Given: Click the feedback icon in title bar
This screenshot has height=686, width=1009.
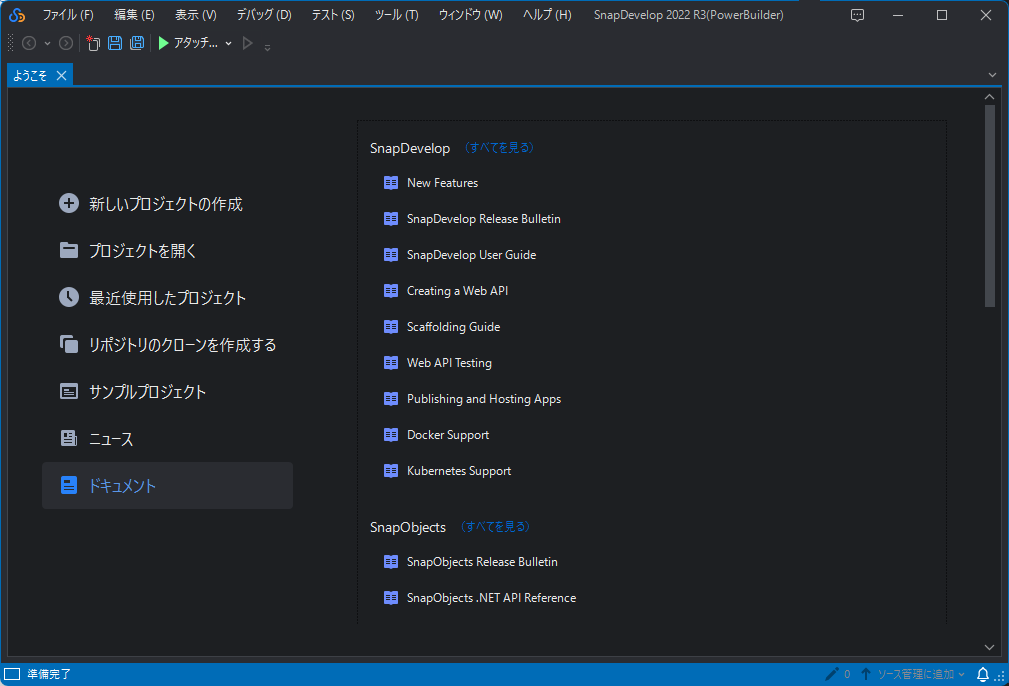Looking at the screenshot, I should (x=857, y=15).
